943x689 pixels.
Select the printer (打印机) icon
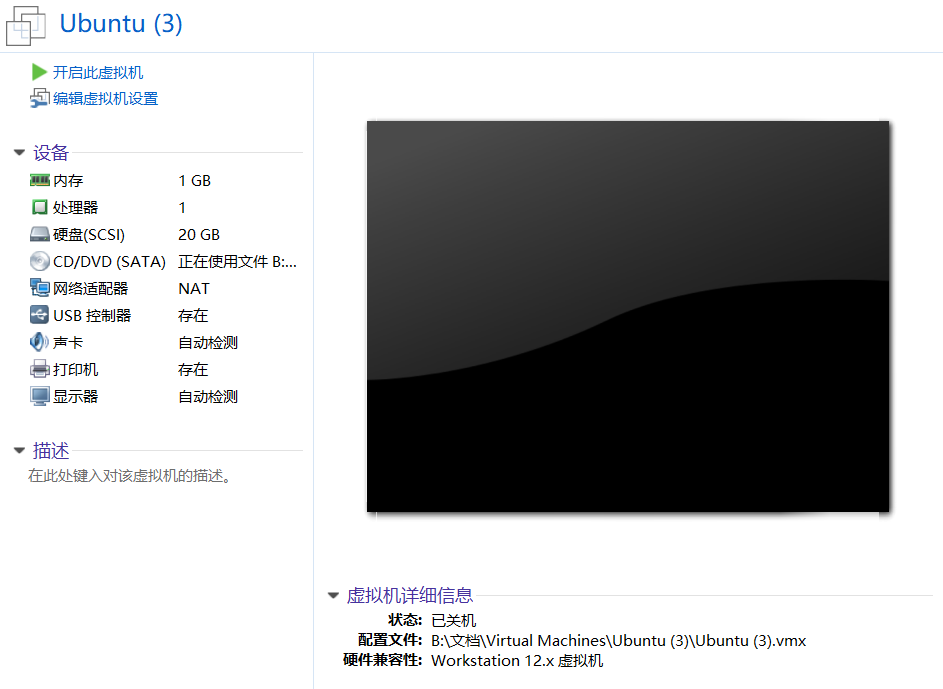coord(40,369)
